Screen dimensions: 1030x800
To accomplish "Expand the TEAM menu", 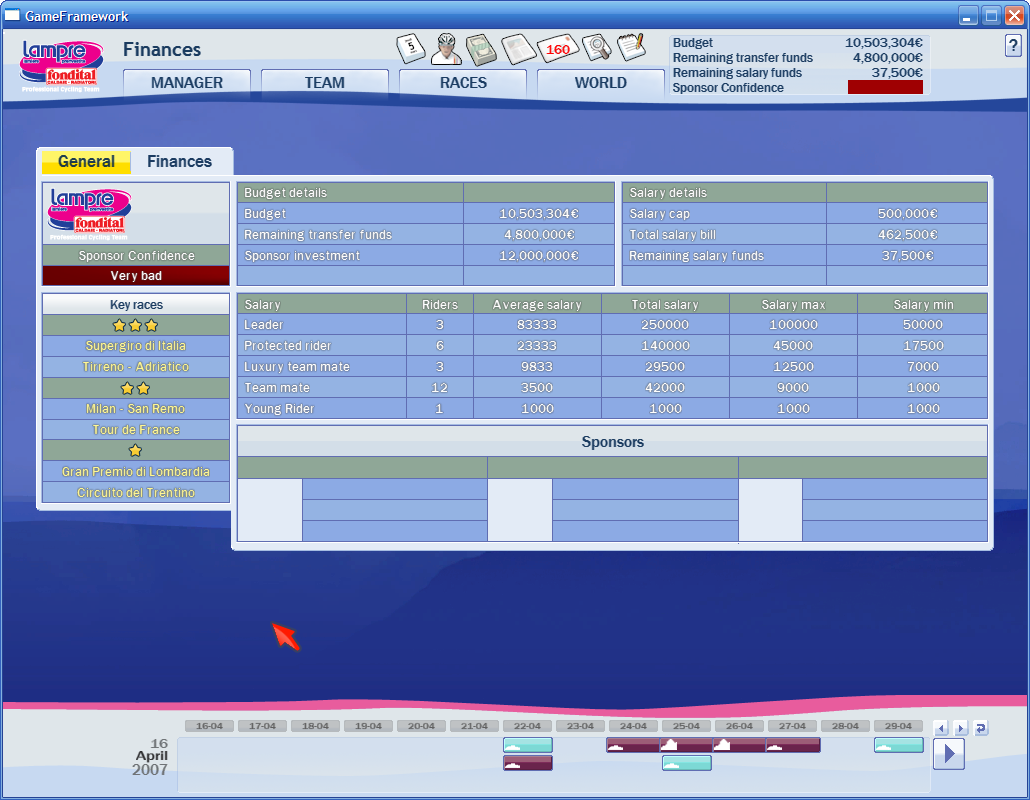I will [x=325, y=83].
